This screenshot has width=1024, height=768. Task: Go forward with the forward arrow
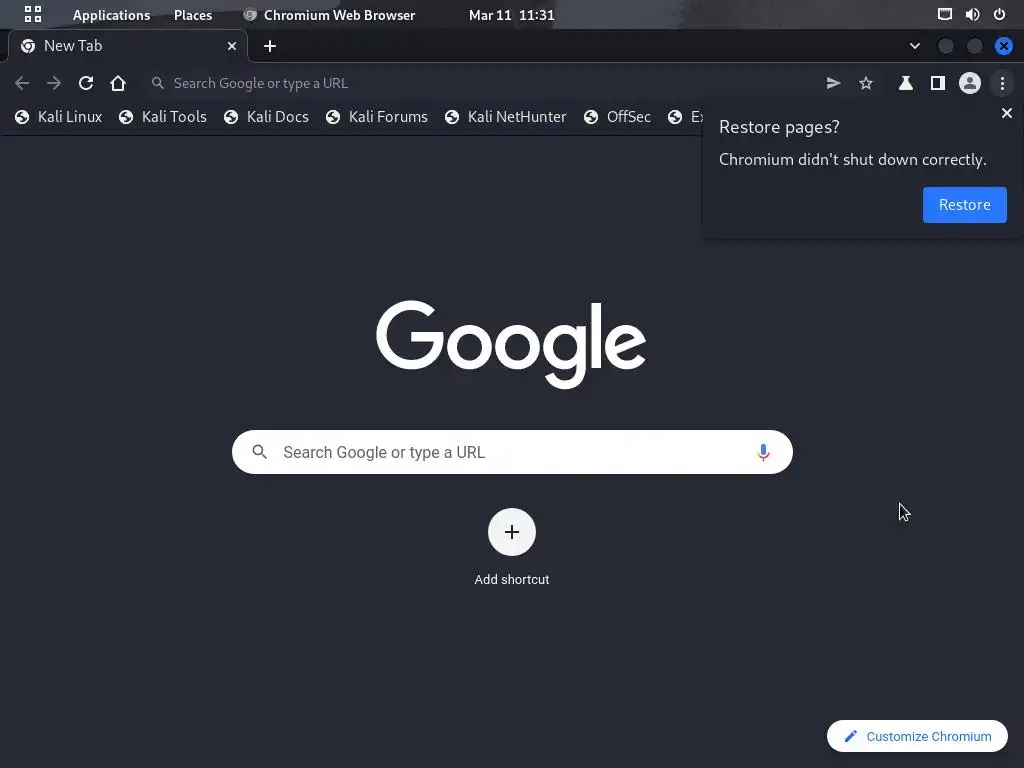[54, 83]
